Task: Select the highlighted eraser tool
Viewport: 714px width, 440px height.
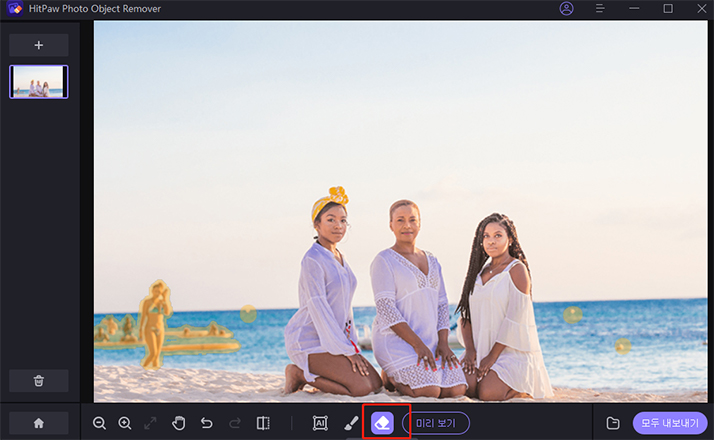Action: tap(382, 423)
